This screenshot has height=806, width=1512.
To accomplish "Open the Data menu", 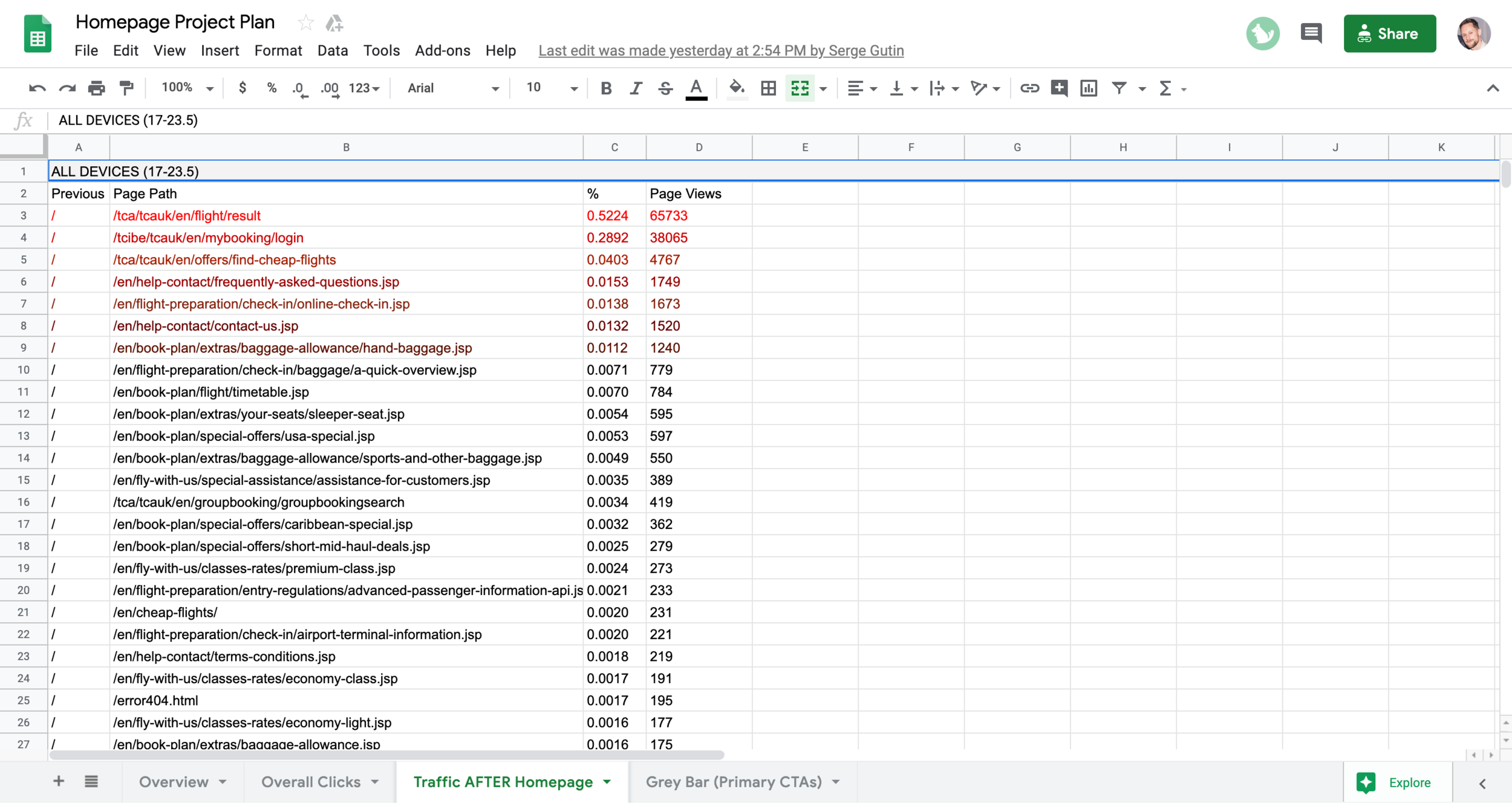I will tap(333, 51).
